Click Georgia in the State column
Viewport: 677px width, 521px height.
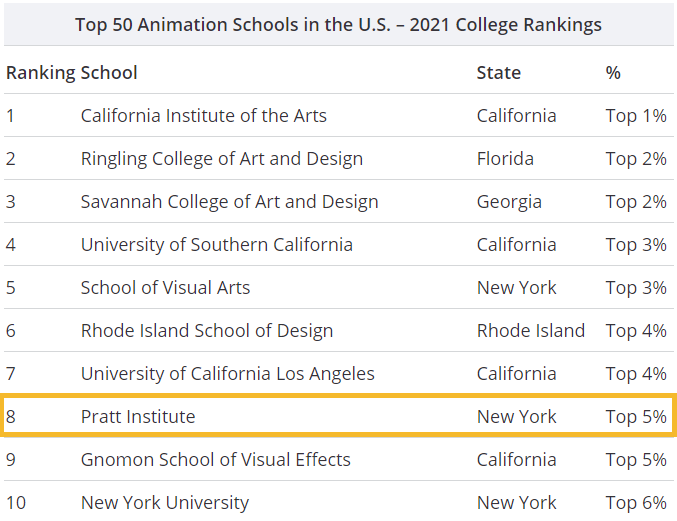point(509,202)
